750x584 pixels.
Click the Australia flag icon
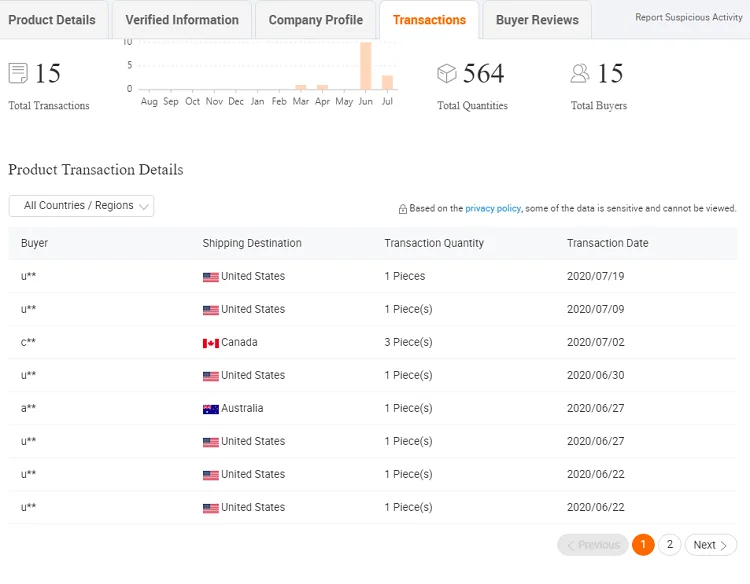(210, 409)
